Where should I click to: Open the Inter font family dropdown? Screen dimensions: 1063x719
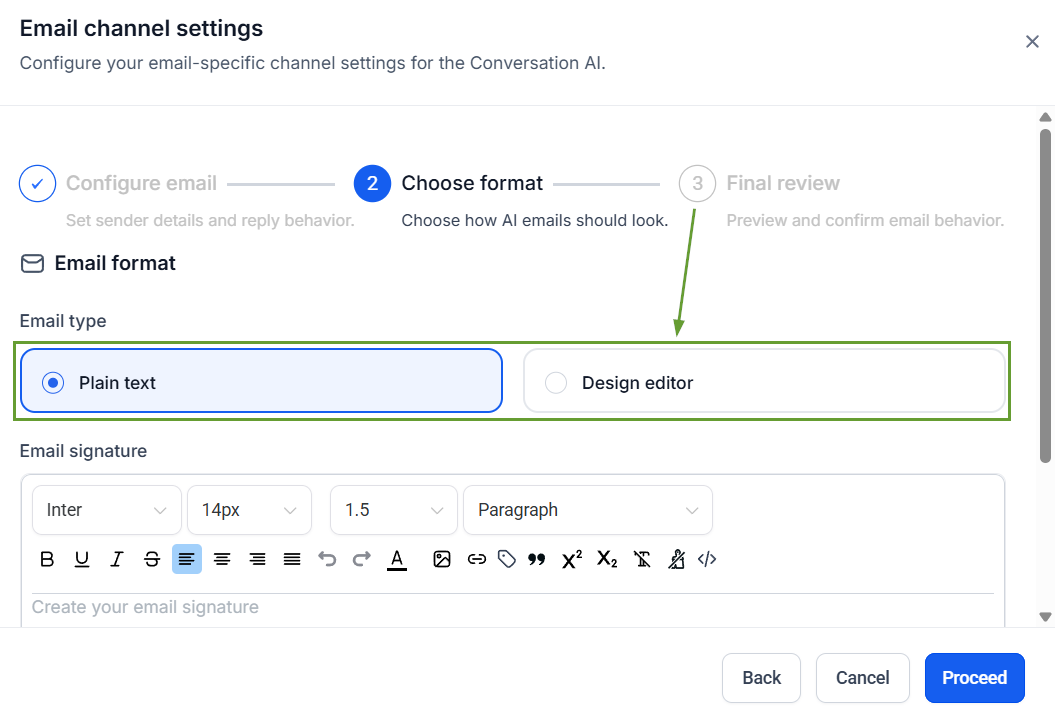pos(106,510)
